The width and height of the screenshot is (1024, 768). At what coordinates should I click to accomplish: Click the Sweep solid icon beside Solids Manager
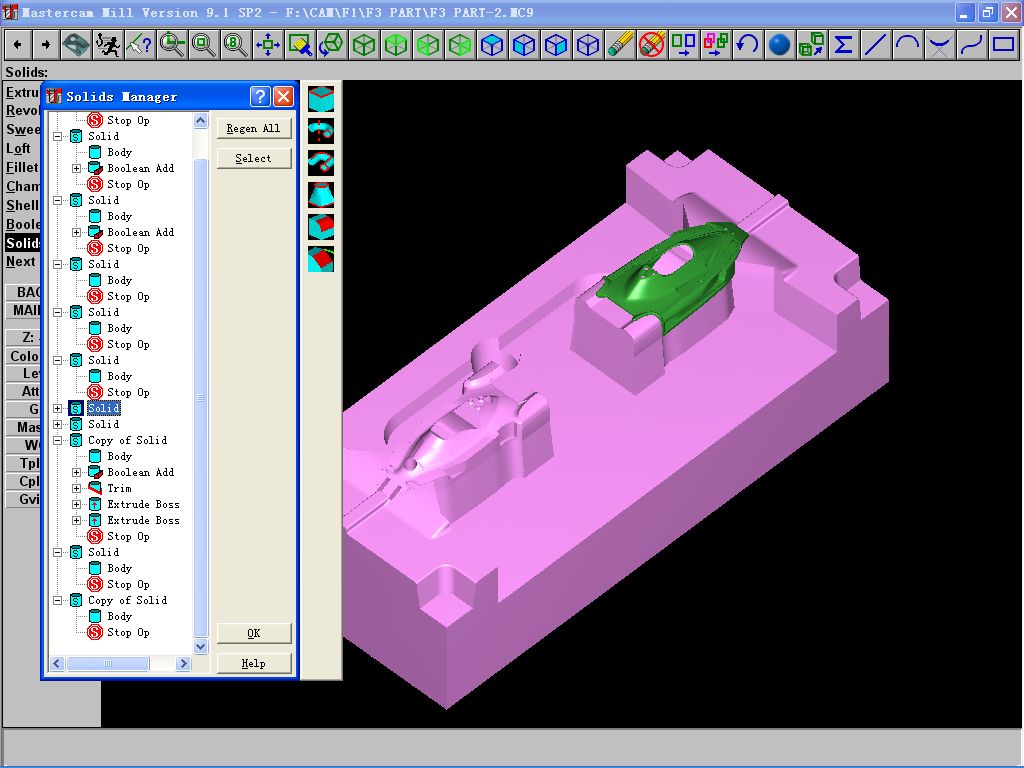(x=321, y=163)
